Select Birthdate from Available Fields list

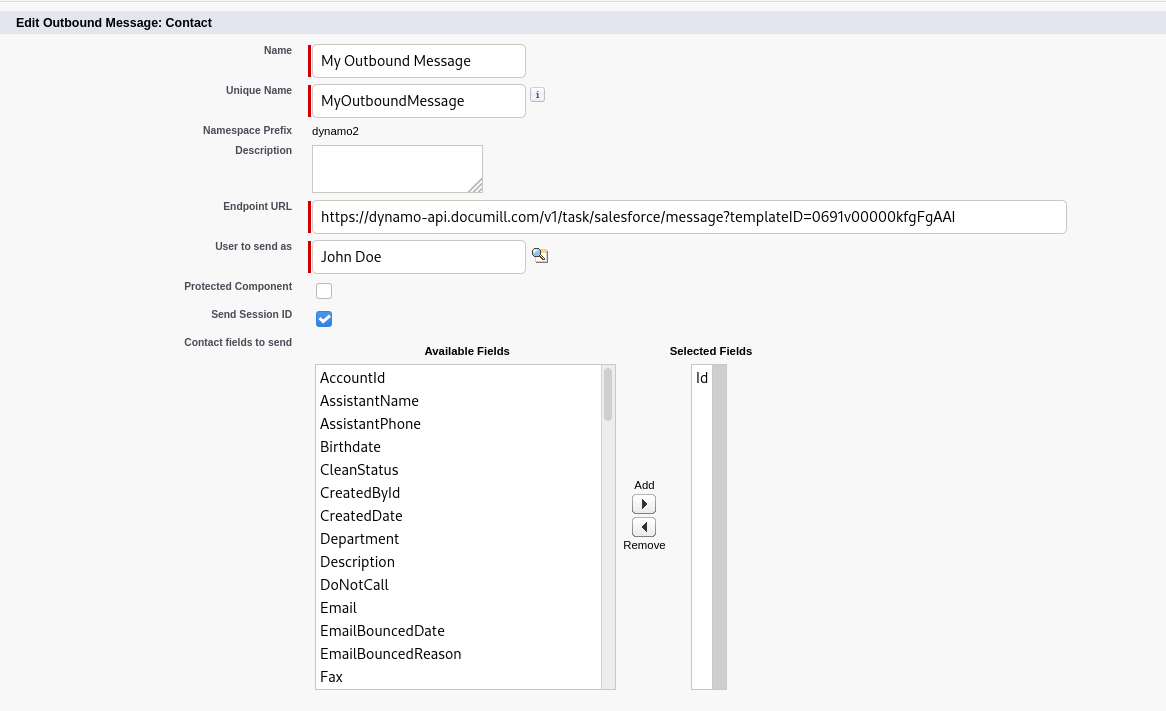click(350, 447)
